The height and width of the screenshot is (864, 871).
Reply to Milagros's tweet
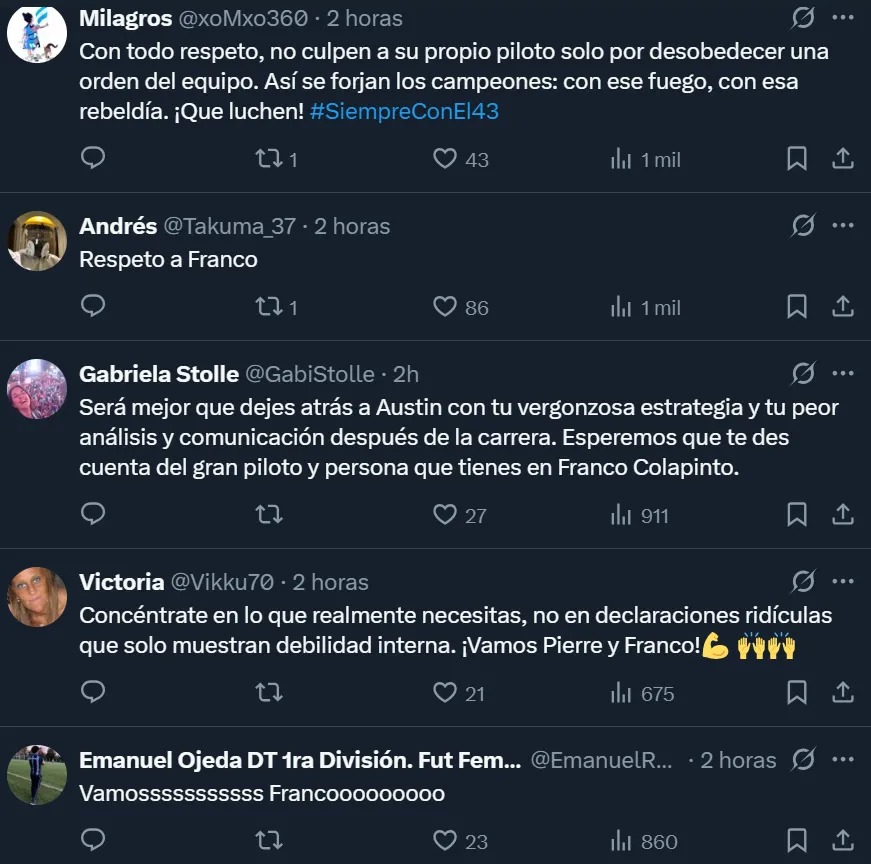pyautogui.click(x=93, y=158)
